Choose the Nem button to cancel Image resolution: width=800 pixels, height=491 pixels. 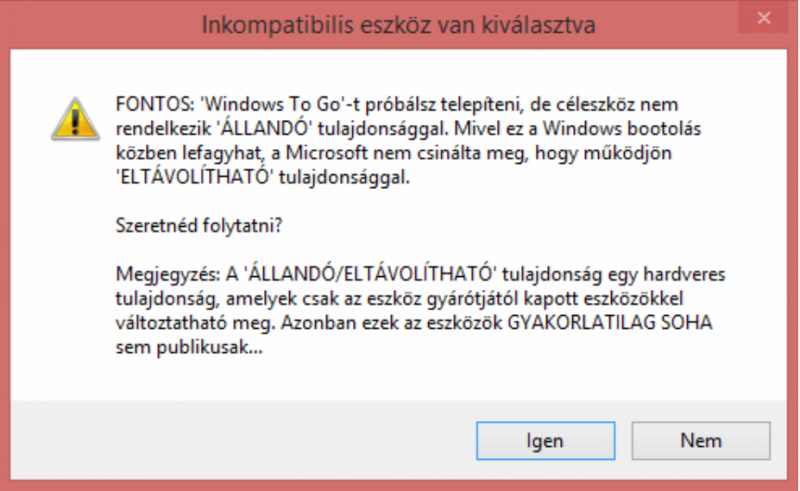[701, 440]
